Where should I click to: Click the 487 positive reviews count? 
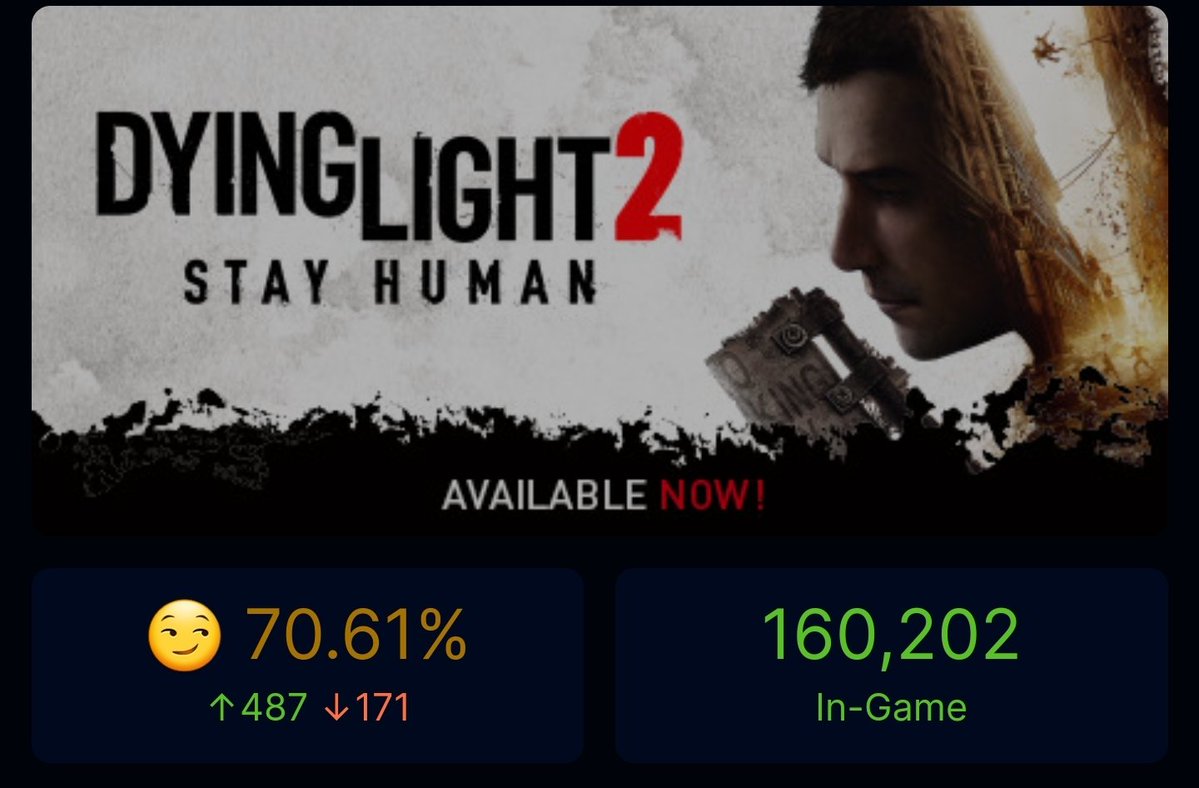click(274, 708)
